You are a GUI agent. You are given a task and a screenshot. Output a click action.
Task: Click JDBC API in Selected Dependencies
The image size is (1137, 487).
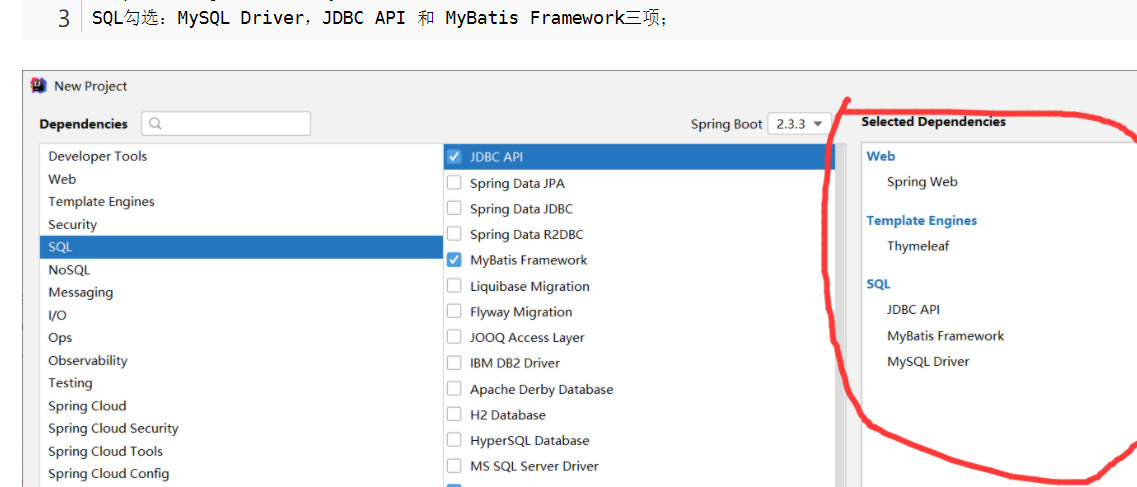point(913,309)
